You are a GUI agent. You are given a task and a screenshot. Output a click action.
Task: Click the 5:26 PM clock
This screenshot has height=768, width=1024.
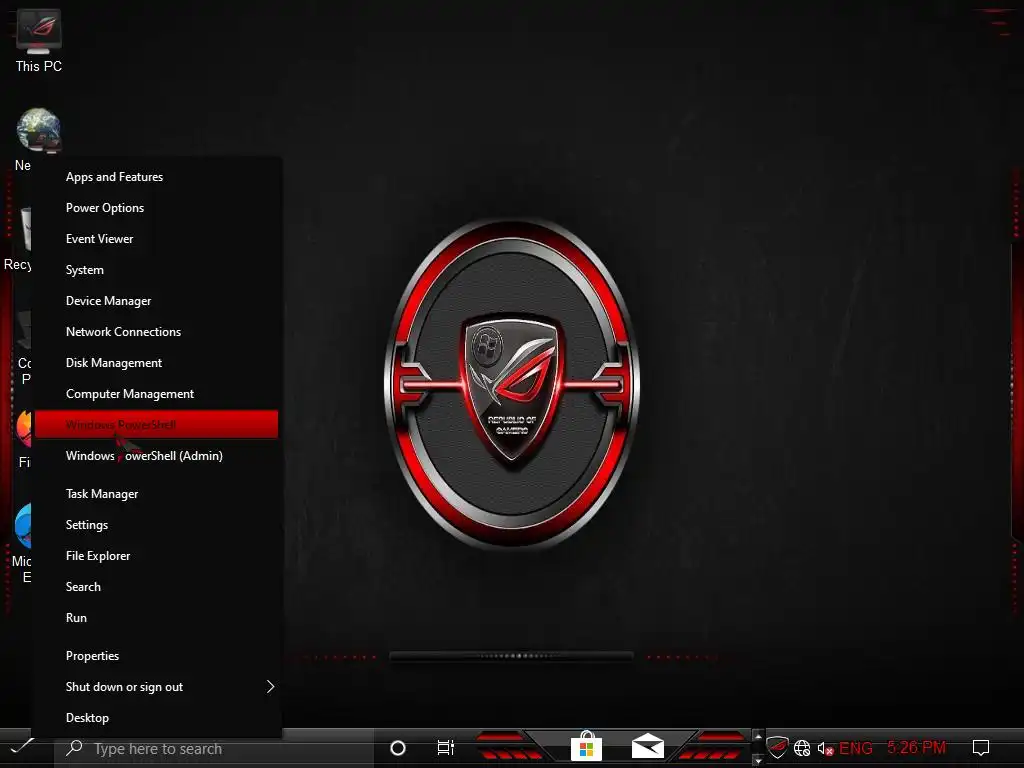coord(916,747)
